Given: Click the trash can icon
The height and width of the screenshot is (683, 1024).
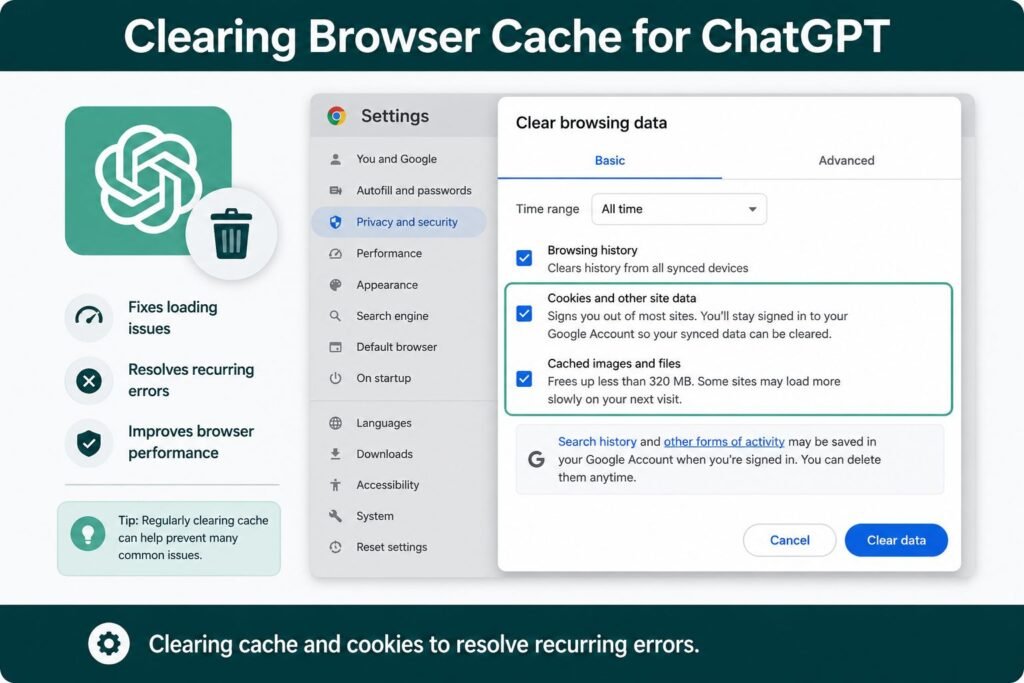Looking at the screenshot, I should coord(231,234).
